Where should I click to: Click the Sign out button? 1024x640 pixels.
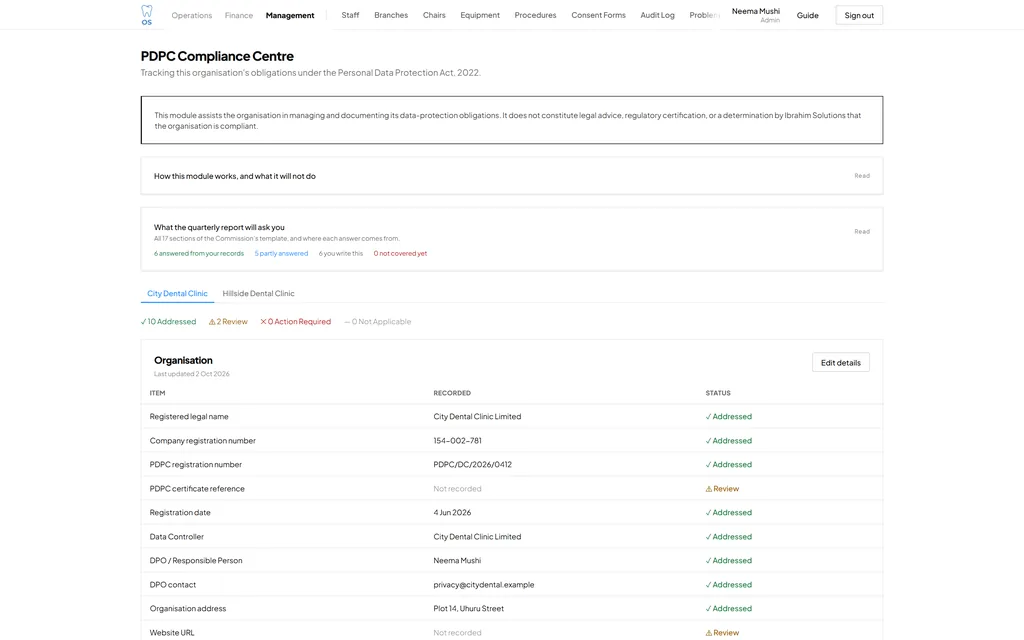click(859, 16)
